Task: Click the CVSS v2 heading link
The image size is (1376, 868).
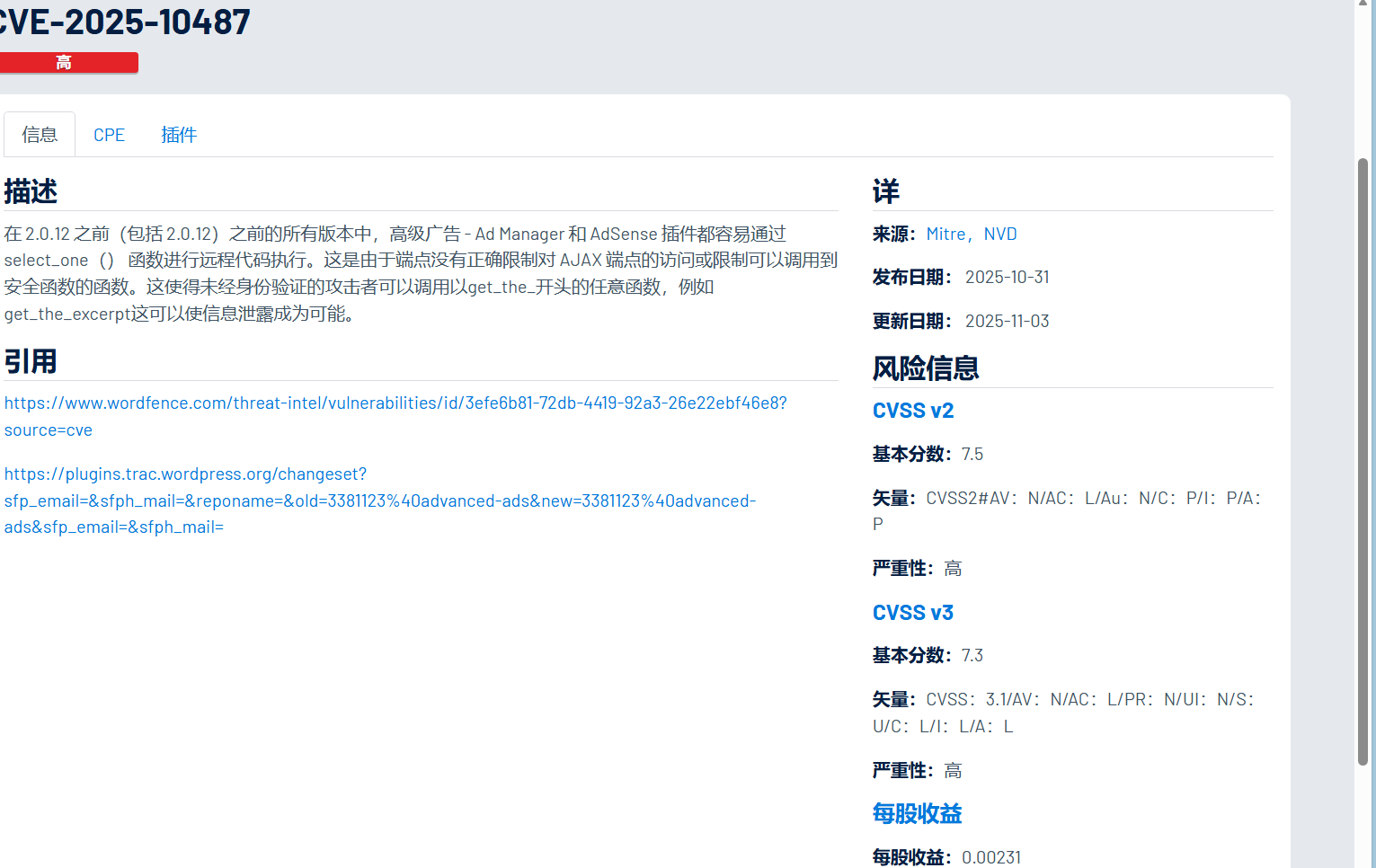Action: click(913, 410)
